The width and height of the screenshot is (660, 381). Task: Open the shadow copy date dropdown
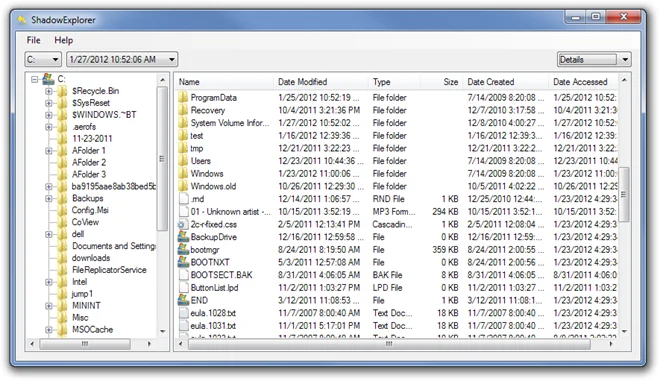tap(122, 59)
